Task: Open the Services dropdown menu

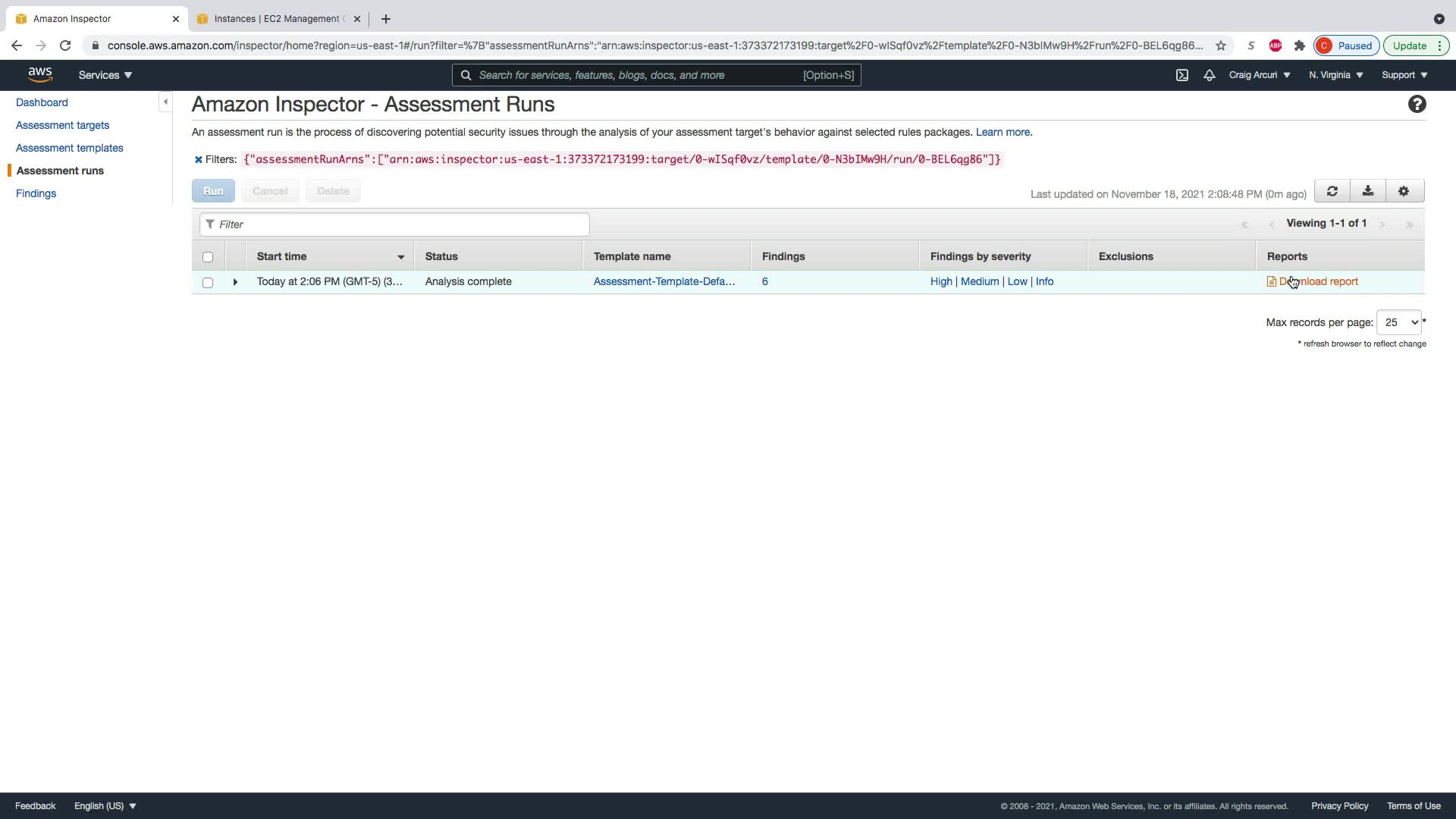Action: click(x=105, y=75)
